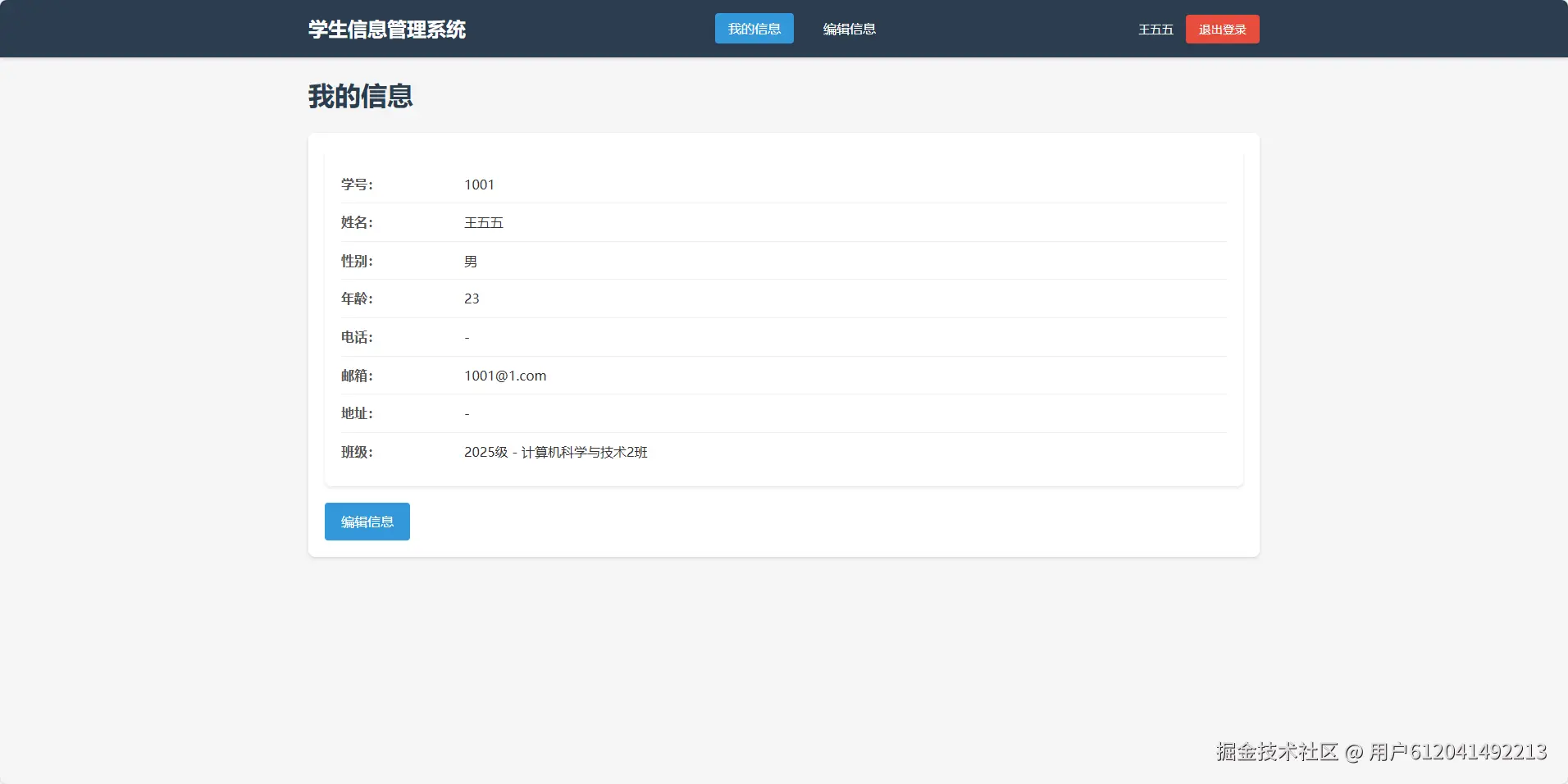Image resolution: width=1568 pixels, height=784 pixels.
Task: Log out with the 退出登录 button
Action: pos(1222,30)
